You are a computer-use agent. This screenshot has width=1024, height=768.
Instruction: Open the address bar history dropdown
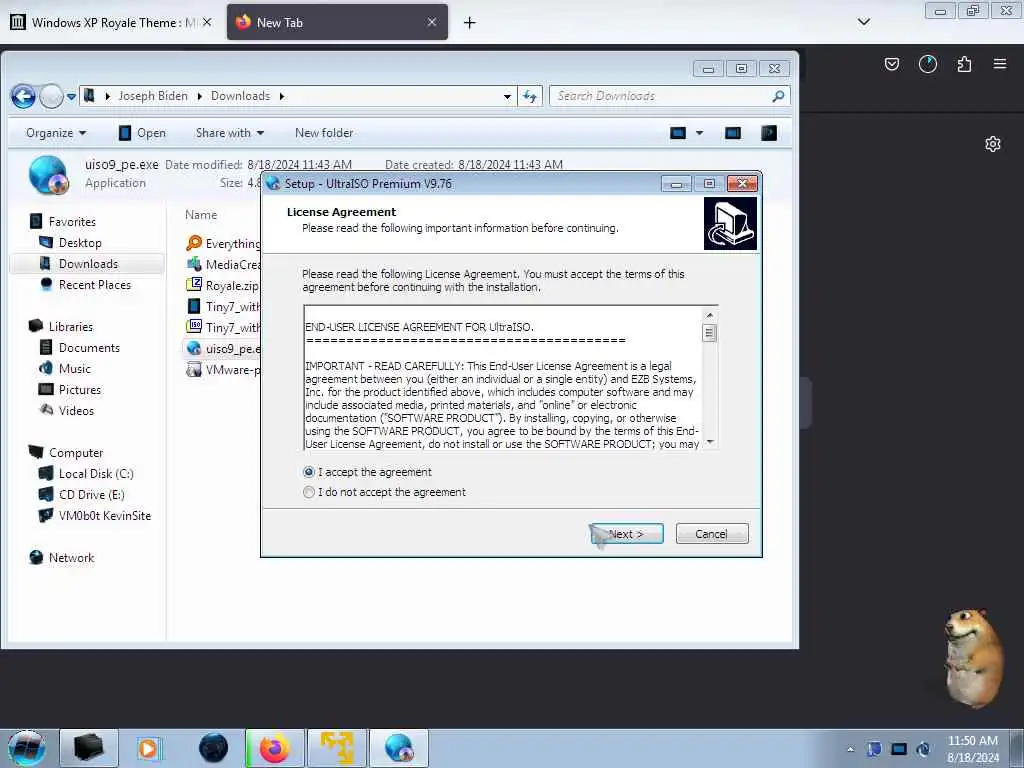click(x=507, y=97)
